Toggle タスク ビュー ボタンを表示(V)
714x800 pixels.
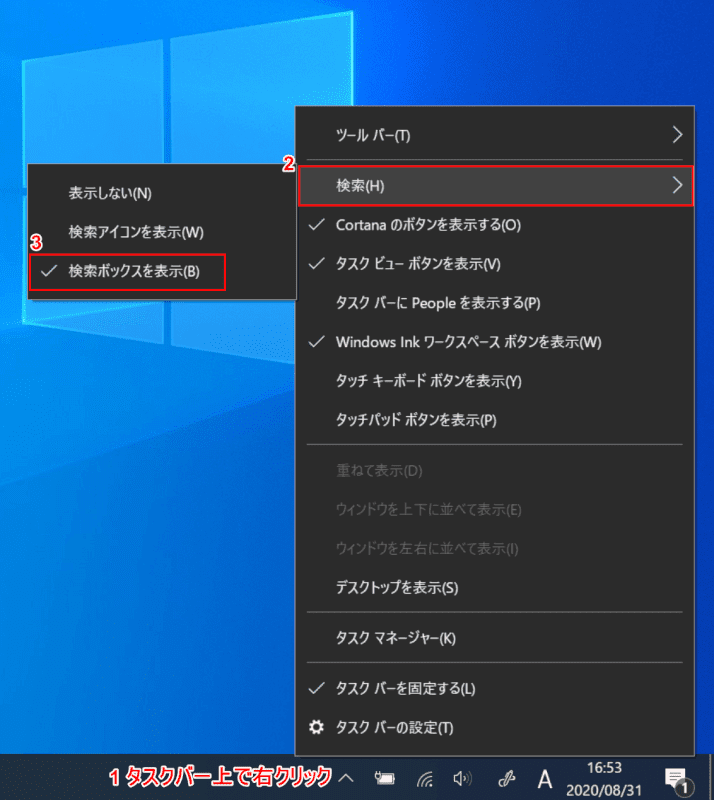click(x=495, y=264)
